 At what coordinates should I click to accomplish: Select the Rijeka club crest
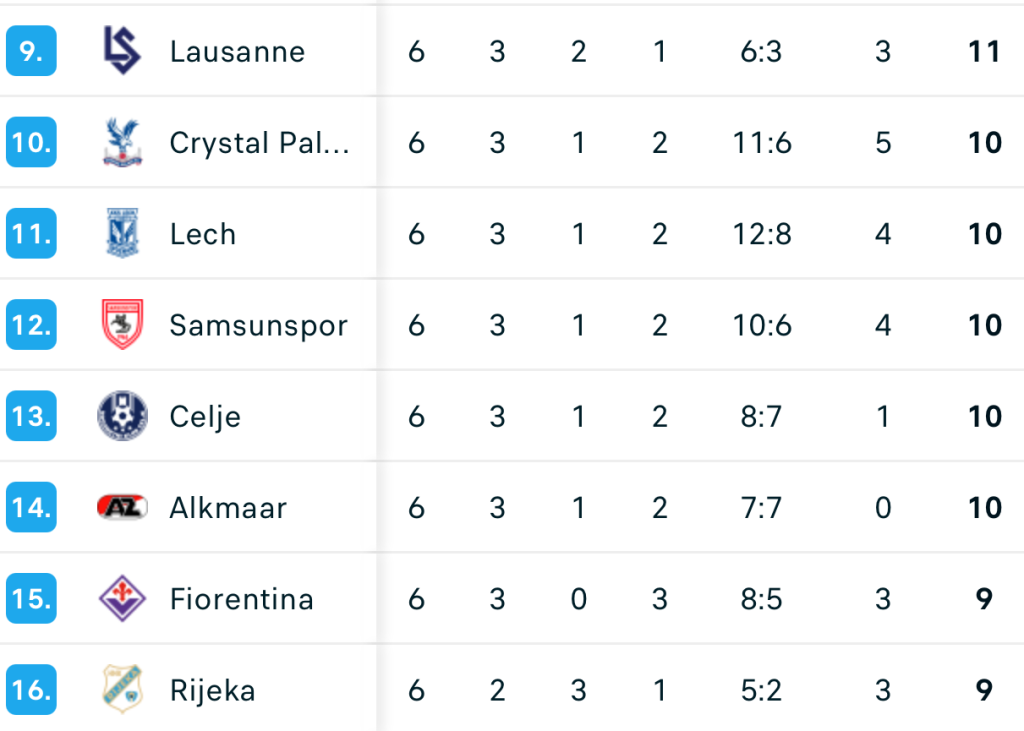[x=122, y=690]
